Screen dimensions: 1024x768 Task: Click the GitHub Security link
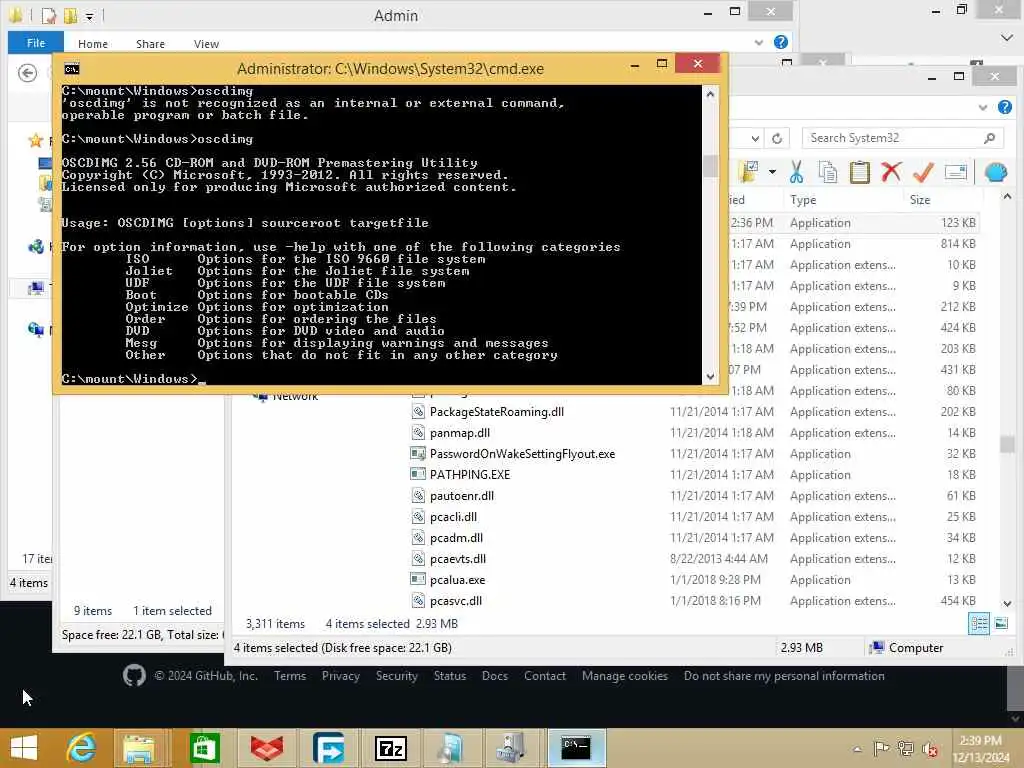click(x=396, y=676)
